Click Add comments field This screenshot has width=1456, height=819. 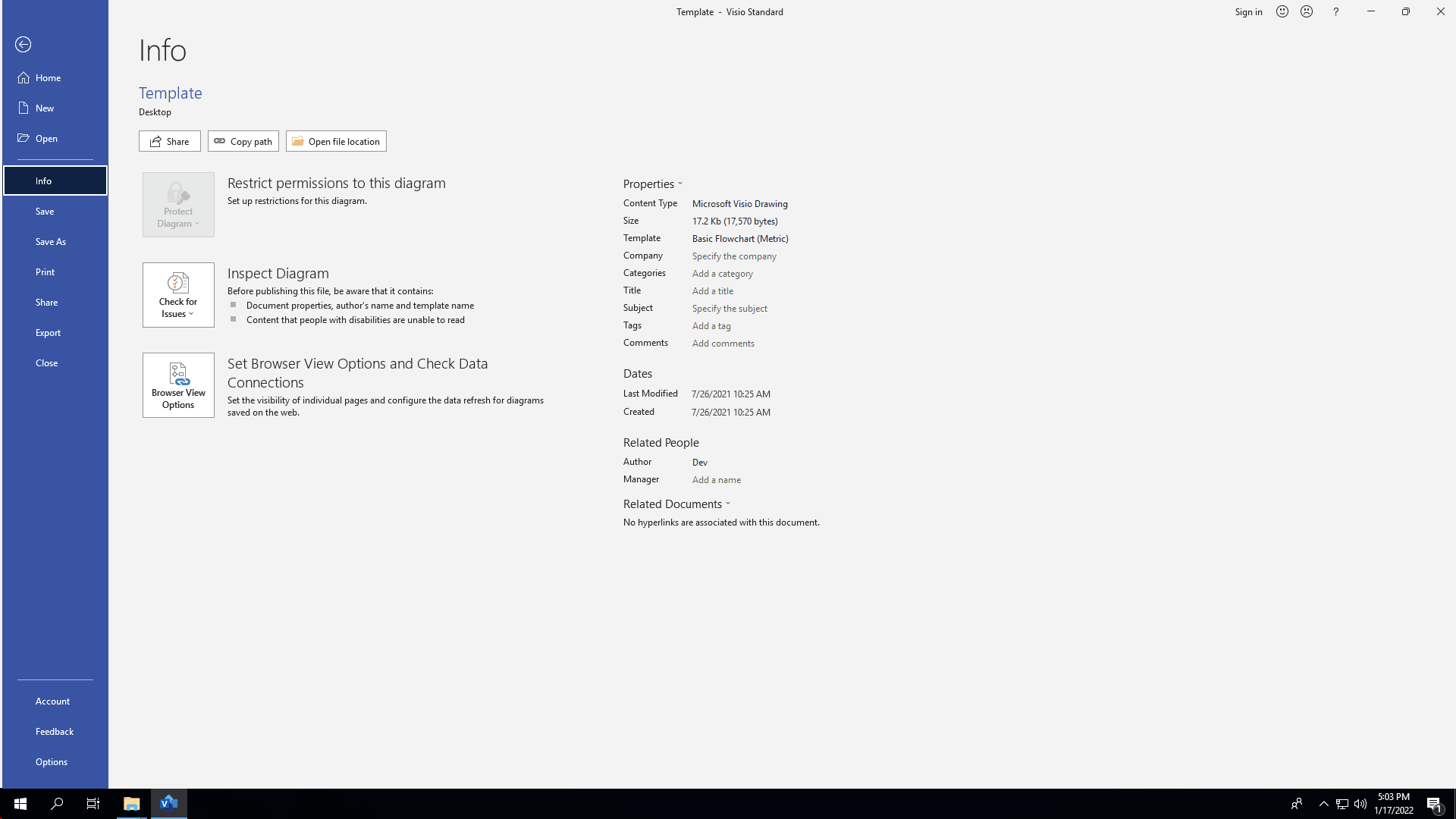pyautogui.click(x=723, y=343)
